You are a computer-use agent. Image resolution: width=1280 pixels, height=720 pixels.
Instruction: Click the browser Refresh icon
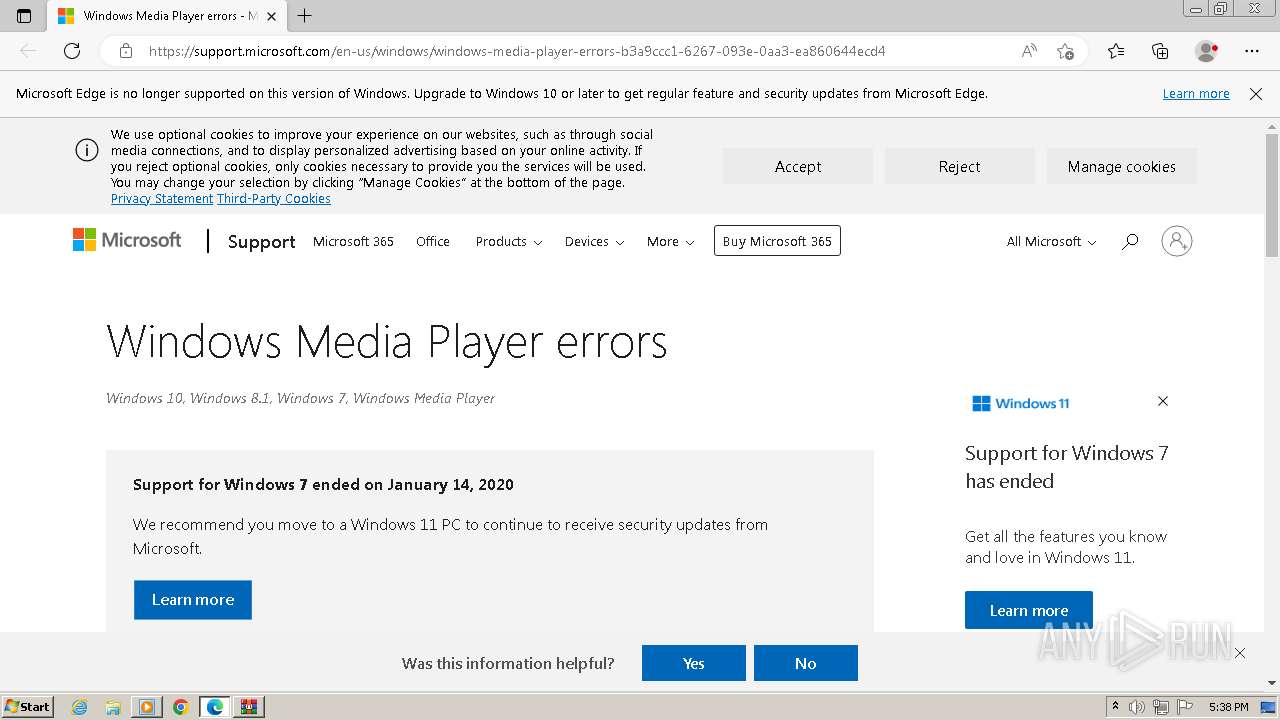[x=72, y=51]
